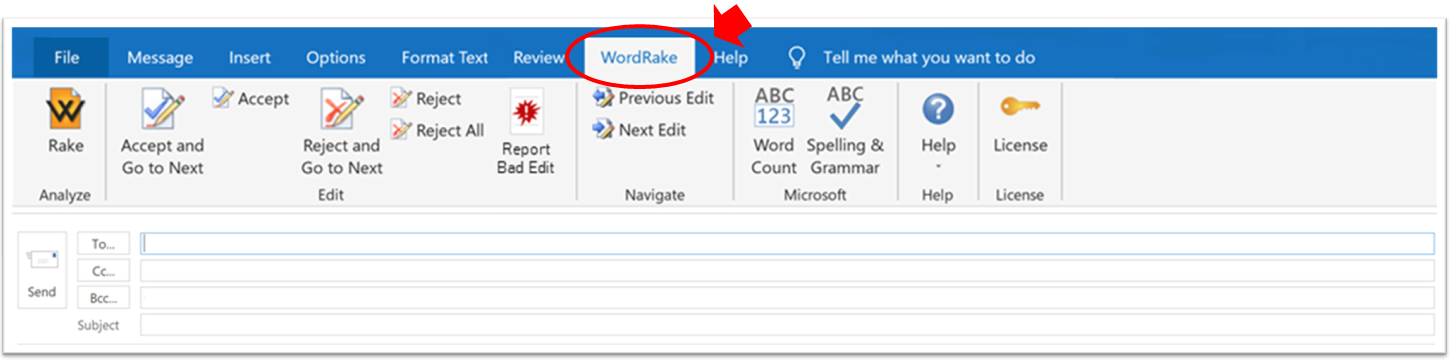
Task: Switch to the Format Text tab
Action: pos(445,58)
